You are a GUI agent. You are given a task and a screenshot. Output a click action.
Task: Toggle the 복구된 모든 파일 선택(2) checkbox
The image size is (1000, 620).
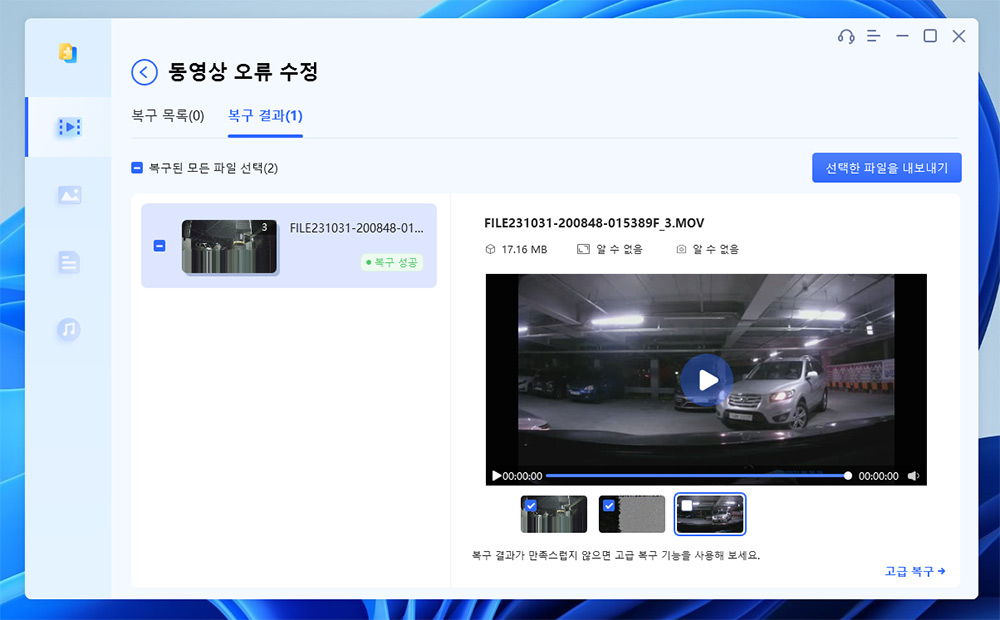click(x=136, y=168)
